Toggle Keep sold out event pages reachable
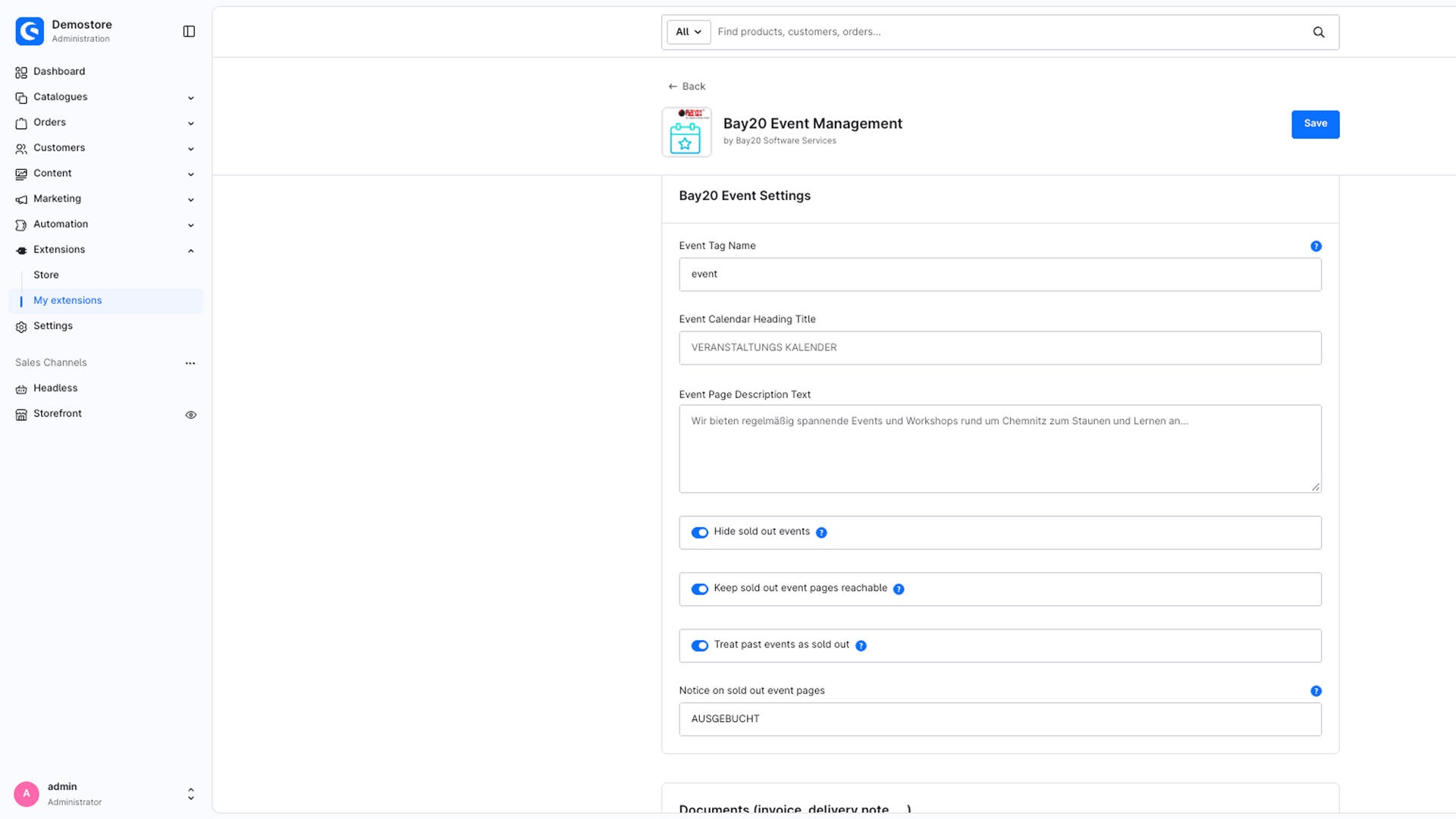The image size is (1456, 819). click(700, 589)
